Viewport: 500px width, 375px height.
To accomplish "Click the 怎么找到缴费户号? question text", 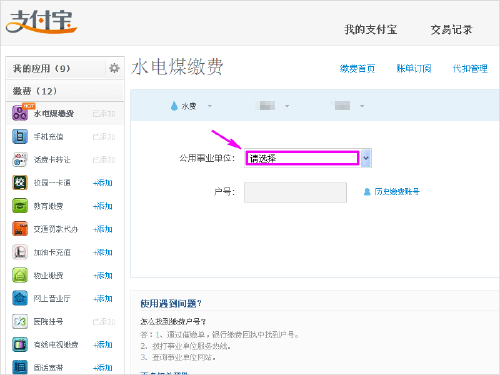I will click(x=173, y=322).
